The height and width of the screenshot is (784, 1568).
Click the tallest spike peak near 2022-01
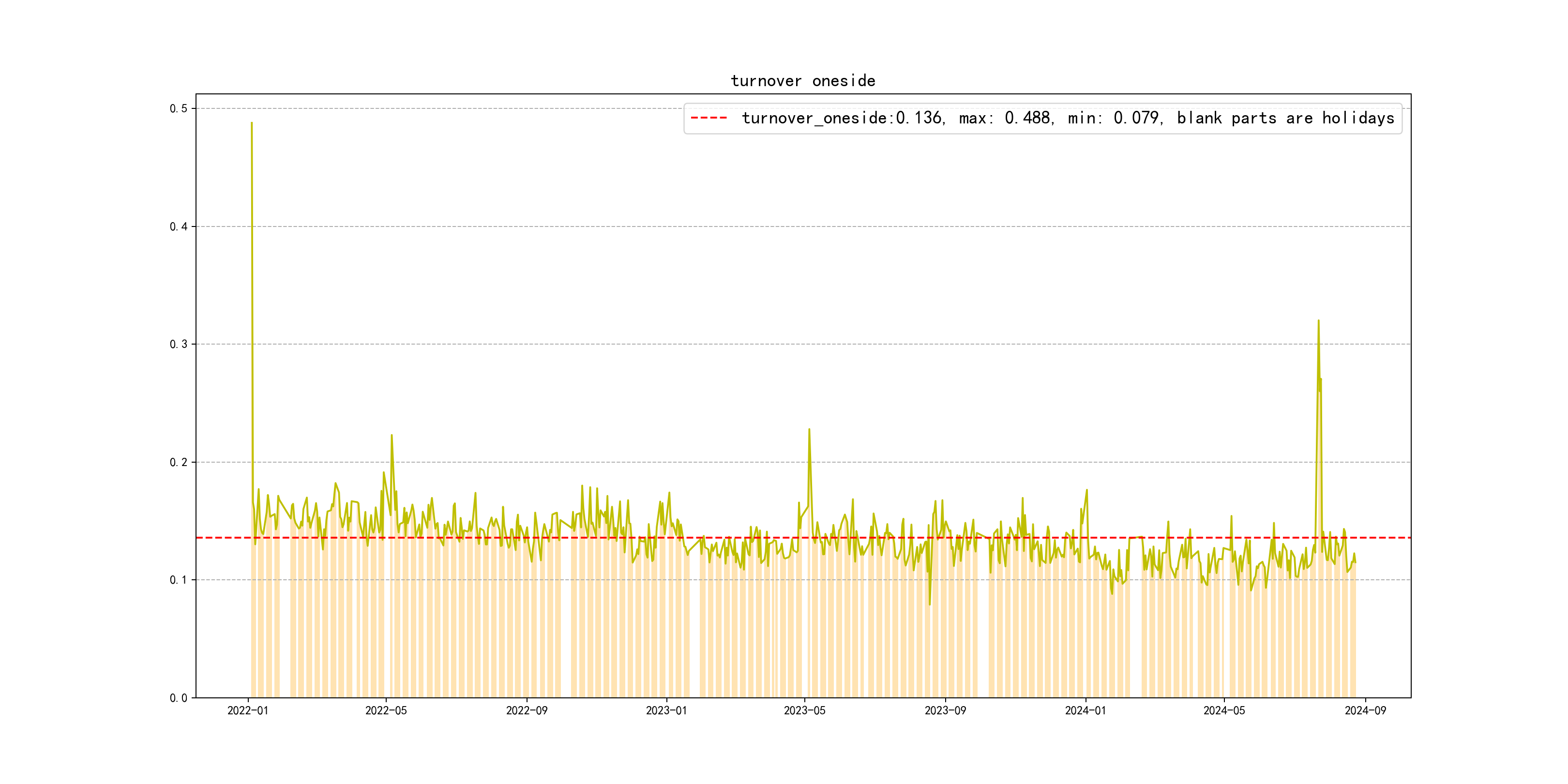pos(251,123)
